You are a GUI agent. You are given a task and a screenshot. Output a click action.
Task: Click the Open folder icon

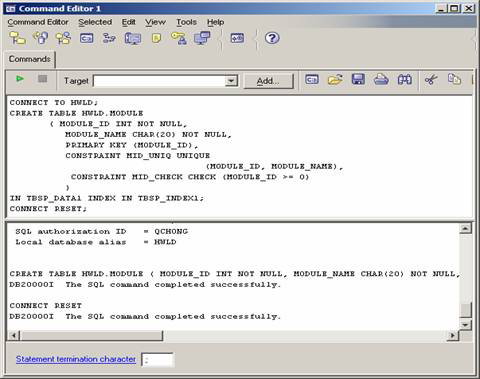click(335, 80)
